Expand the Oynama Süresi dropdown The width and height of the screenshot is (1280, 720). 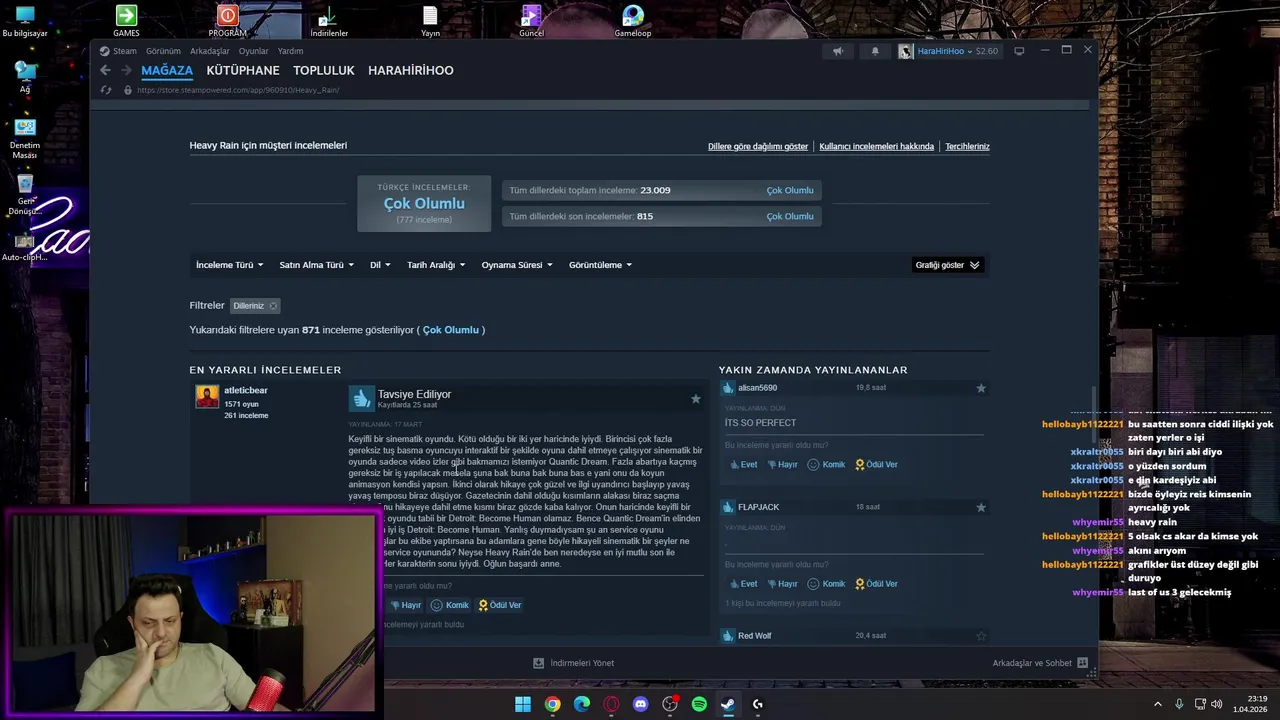[x=517, y=265]
